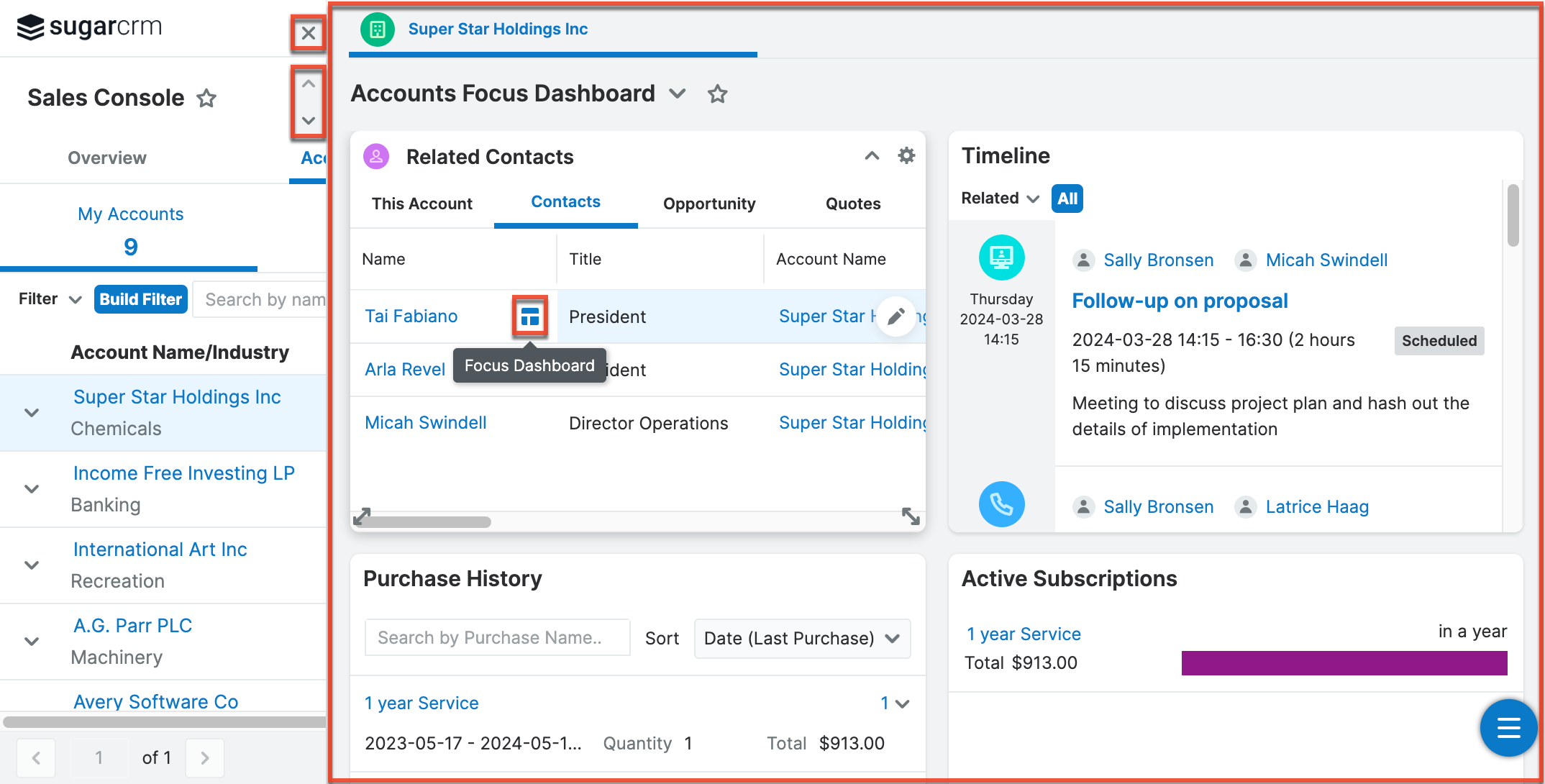Open the Date (Last Purchase) sort dropdown
This screenshot has width=1545, height=784.
click(801, 638)
